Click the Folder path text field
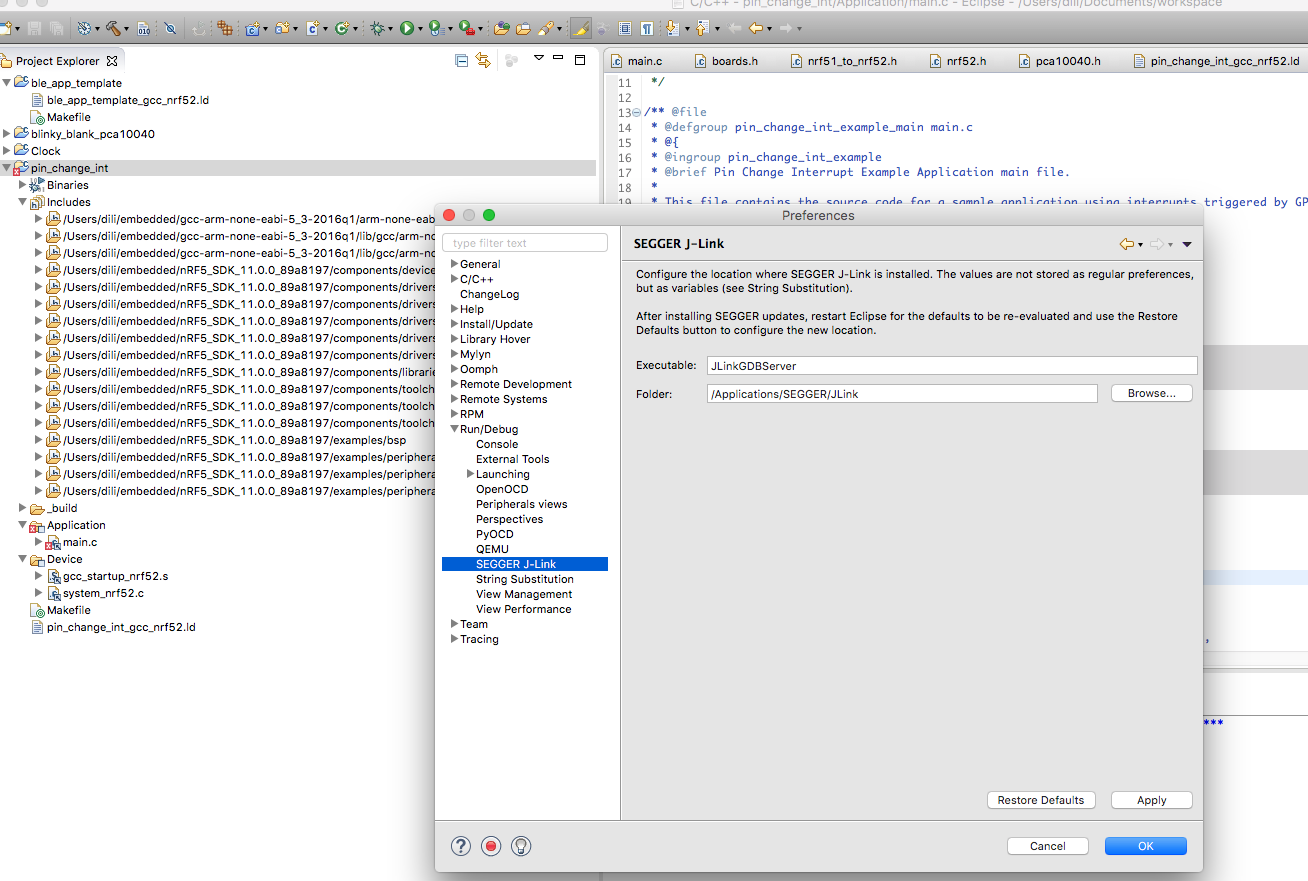1308x881 pixels. [901, 394]
